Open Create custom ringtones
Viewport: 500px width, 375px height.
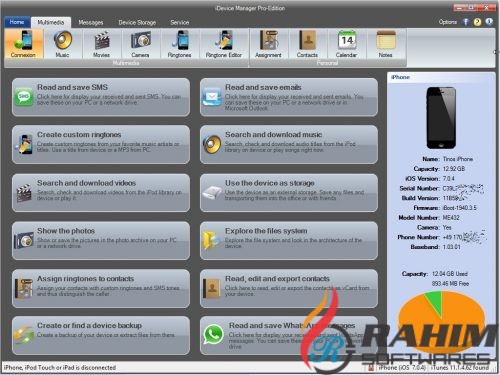(x=101, y=144)
